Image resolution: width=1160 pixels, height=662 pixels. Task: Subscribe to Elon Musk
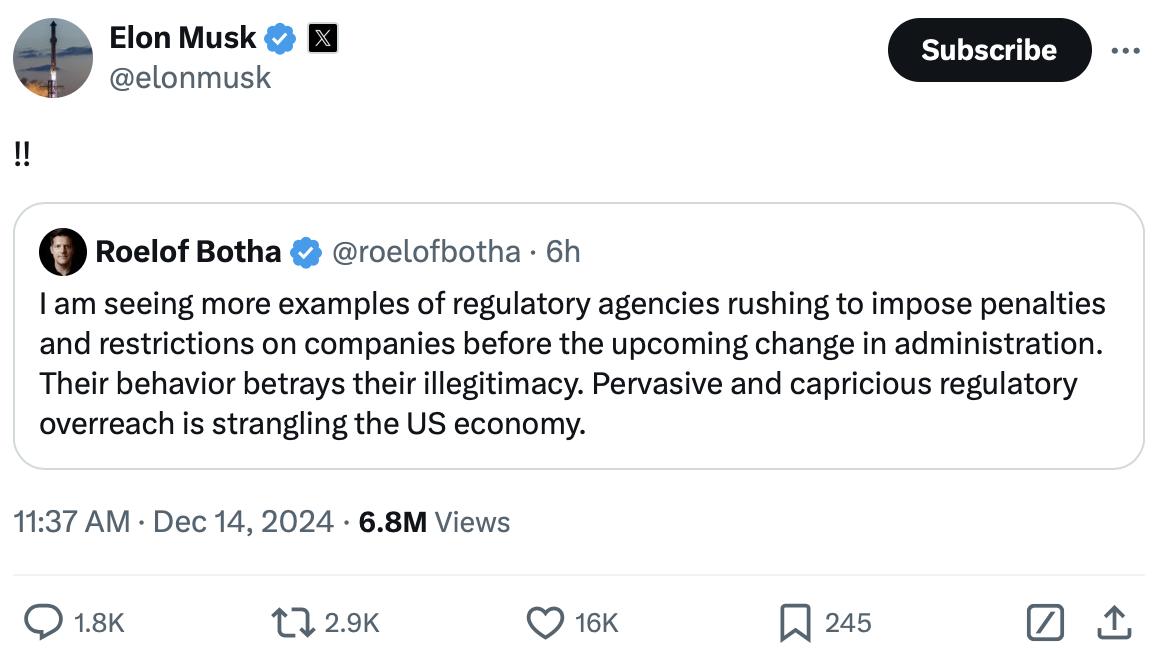point(988,50)
